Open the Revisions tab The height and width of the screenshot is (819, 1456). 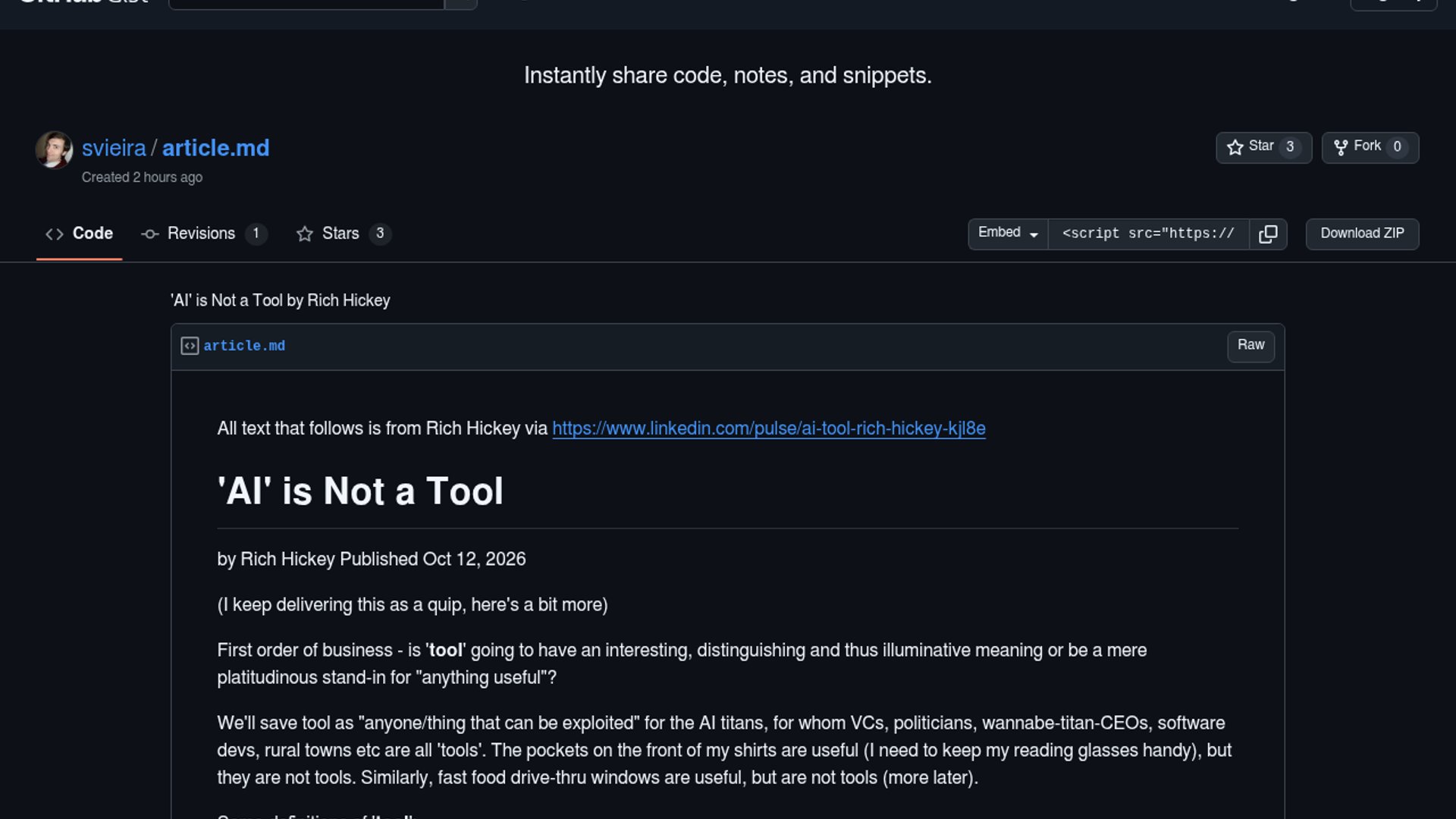pyautogui.click(x=203, y=234)
